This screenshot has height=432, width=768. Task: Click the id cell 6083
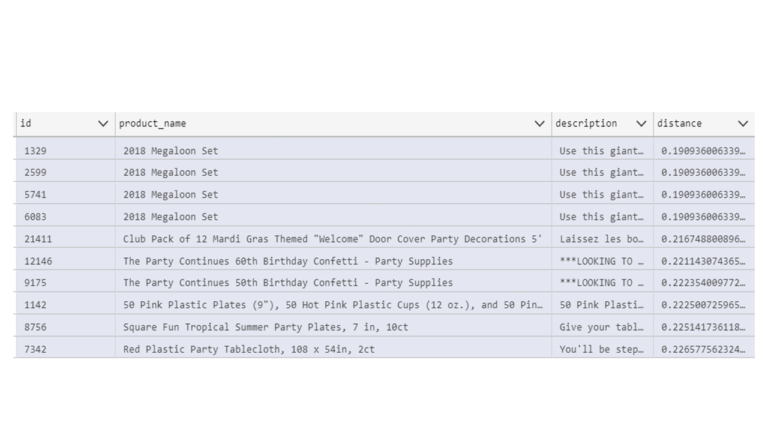36,217
